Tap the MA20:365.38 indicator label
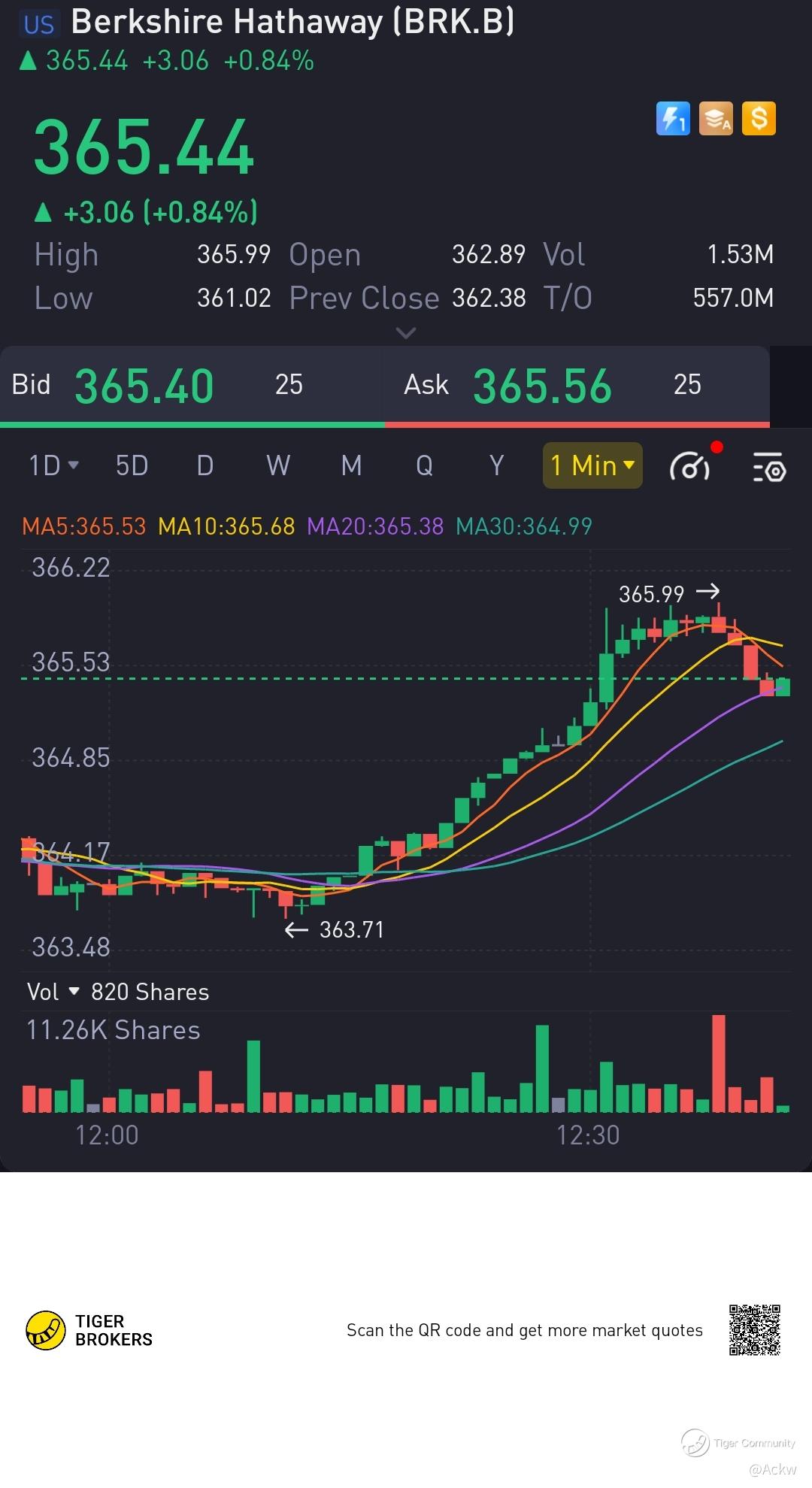 [375, 526]
